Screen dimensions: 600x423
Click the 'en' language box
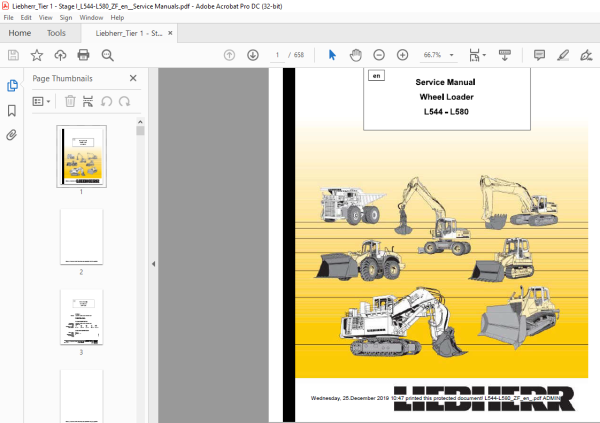pos(377,75)
